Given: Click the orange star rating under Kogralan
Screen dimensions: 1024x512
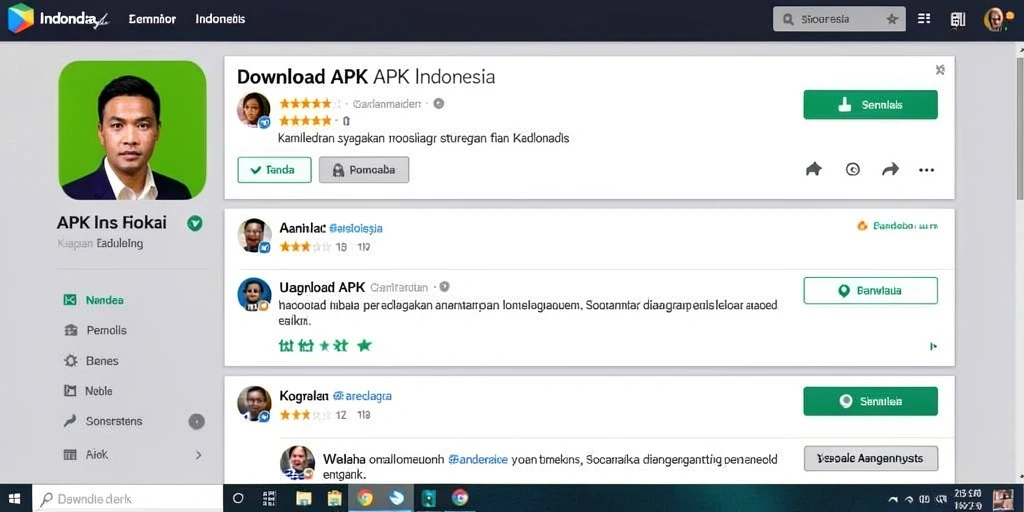Looking at the screenshot, I should click(x=304, y=415).
